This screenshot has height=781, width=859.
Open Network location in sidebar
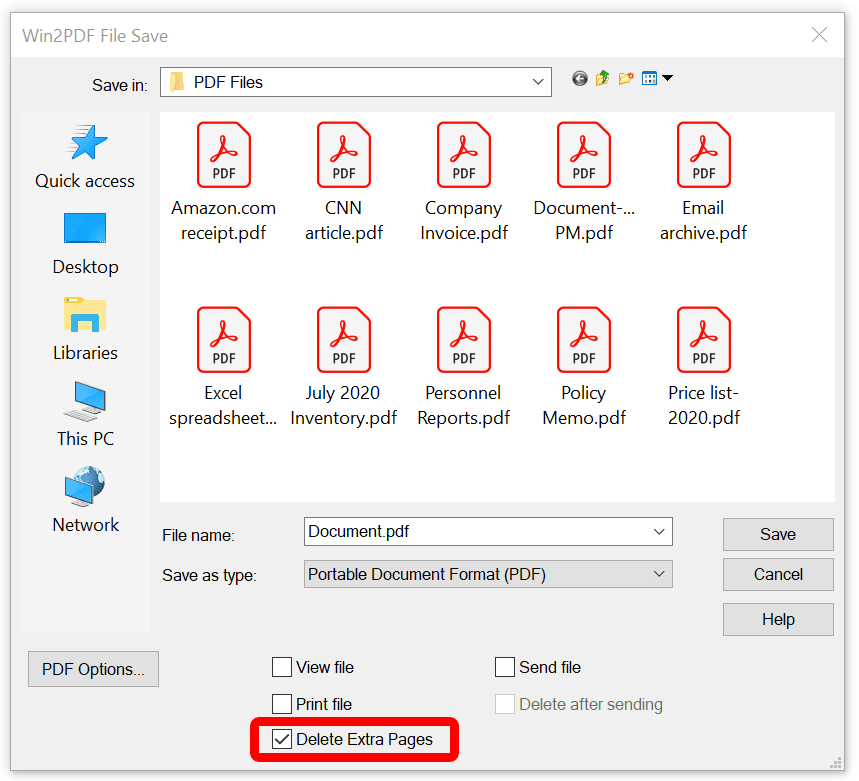pyautogui.click(x=85, y=500)
